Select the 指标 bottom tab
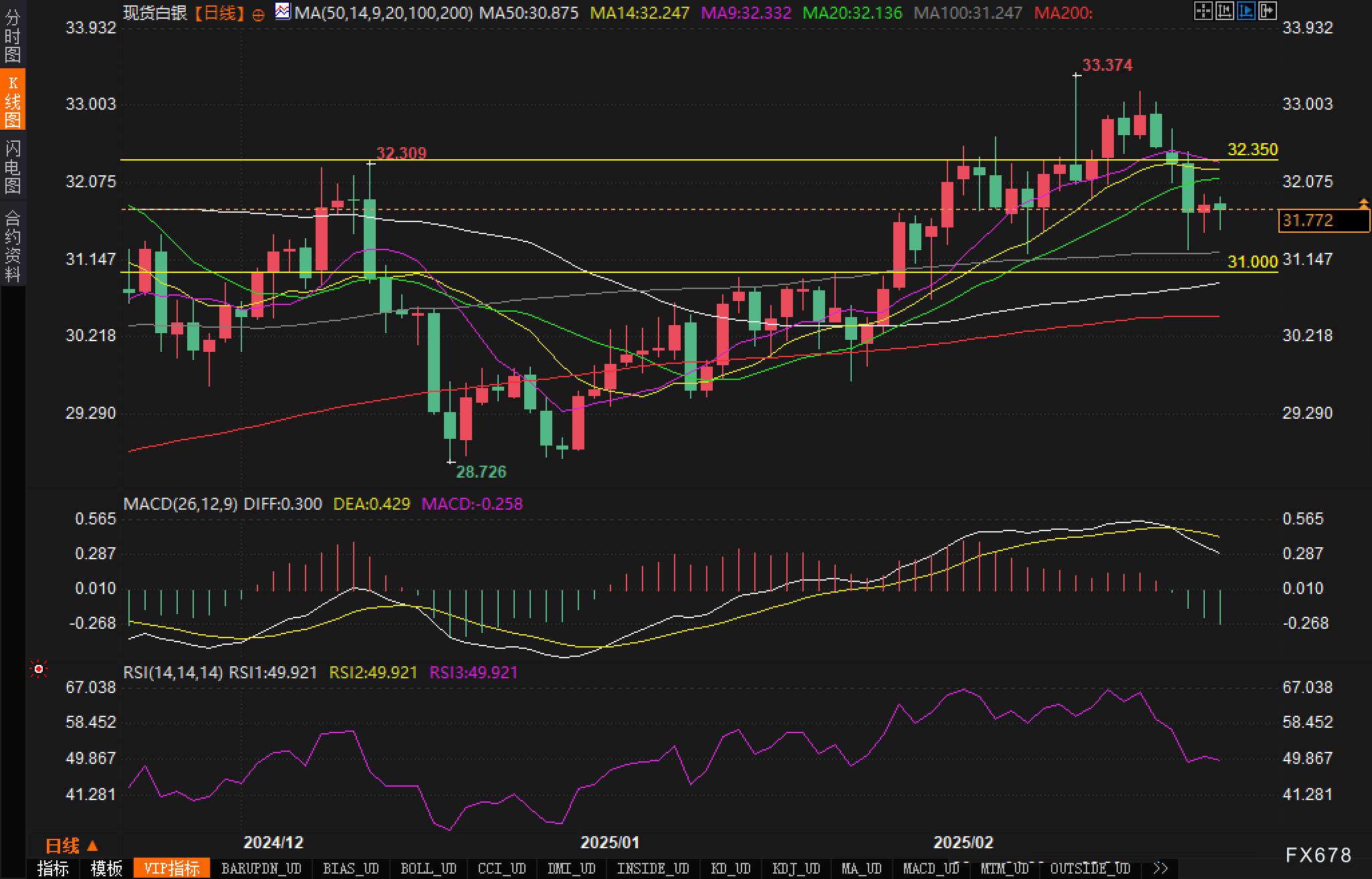This screenshot has height=879, width=1372. (x=53, y=868)
